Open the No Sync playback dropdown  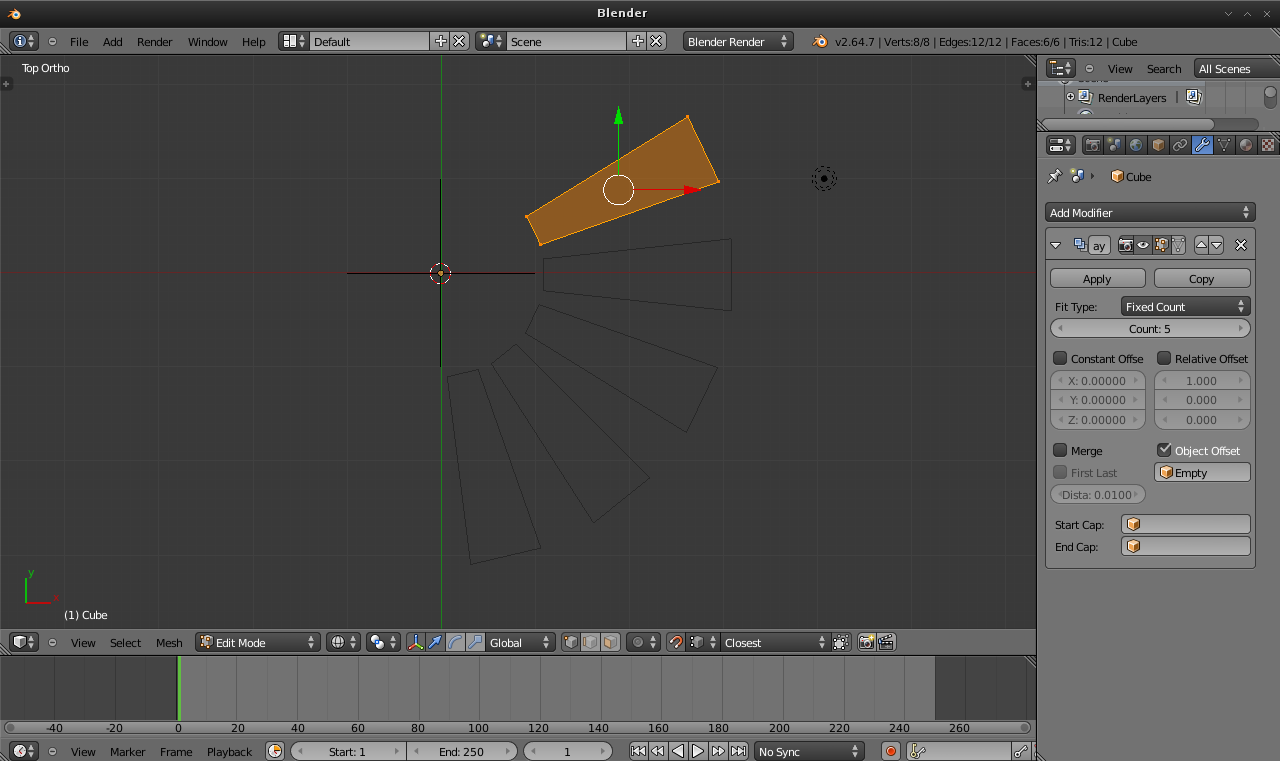[809, 751]
